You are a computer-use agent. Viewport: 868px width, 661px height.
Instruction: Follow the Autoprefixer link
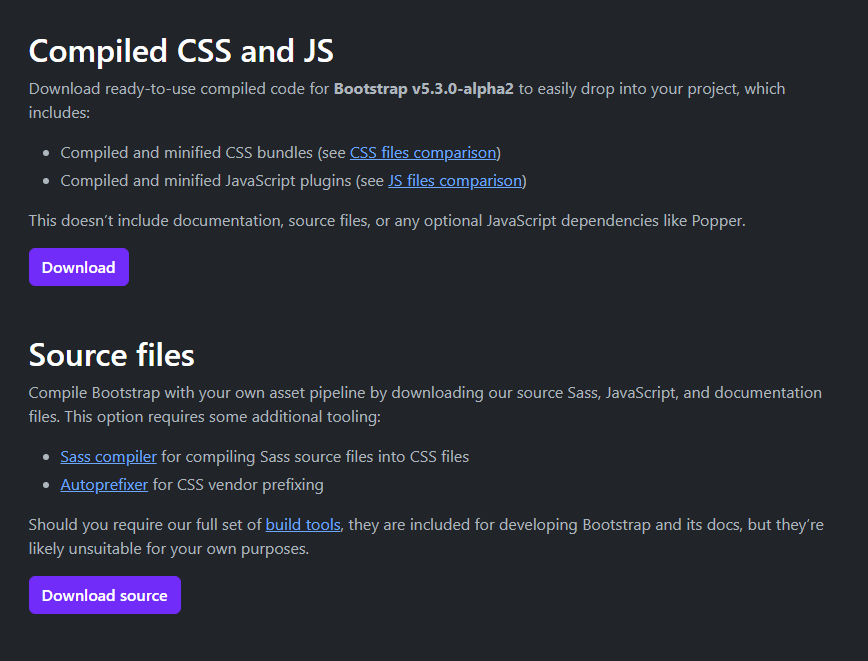point(104,485)
